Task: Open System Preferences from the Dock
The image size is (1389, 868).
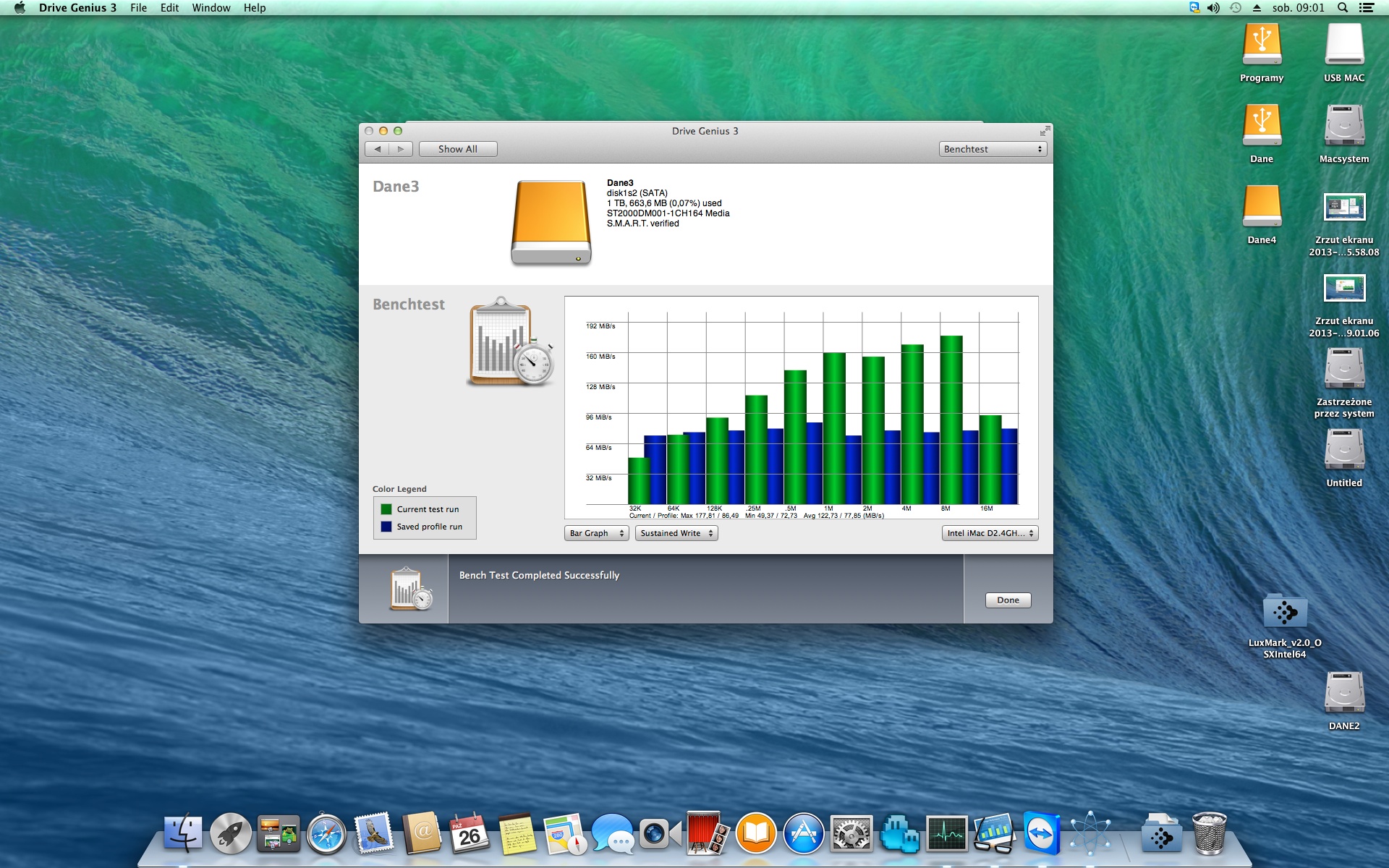Action: [x=851, y=833]
